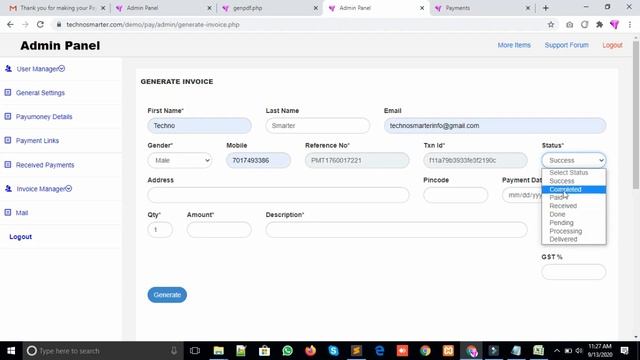Open Skype from taskbar
The width and height of the screenshot is (640, 360).
point(333,351)
